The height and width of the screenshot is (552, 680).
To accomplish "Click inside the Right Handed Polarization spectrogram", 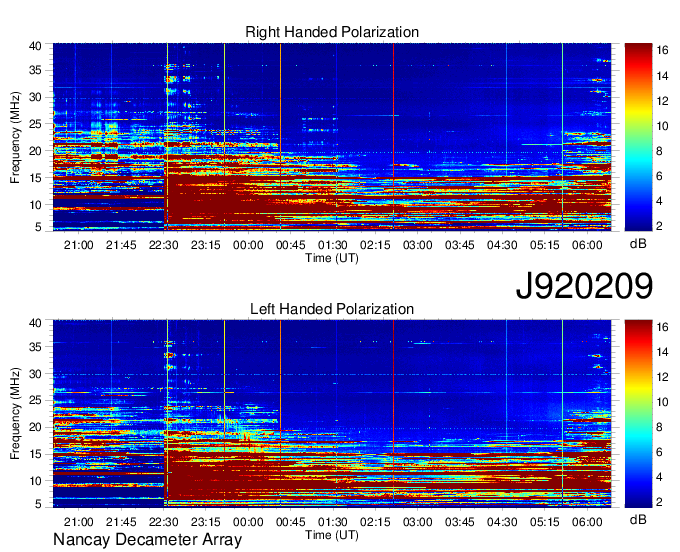I will pyautogui.click(x=332, y=137).
